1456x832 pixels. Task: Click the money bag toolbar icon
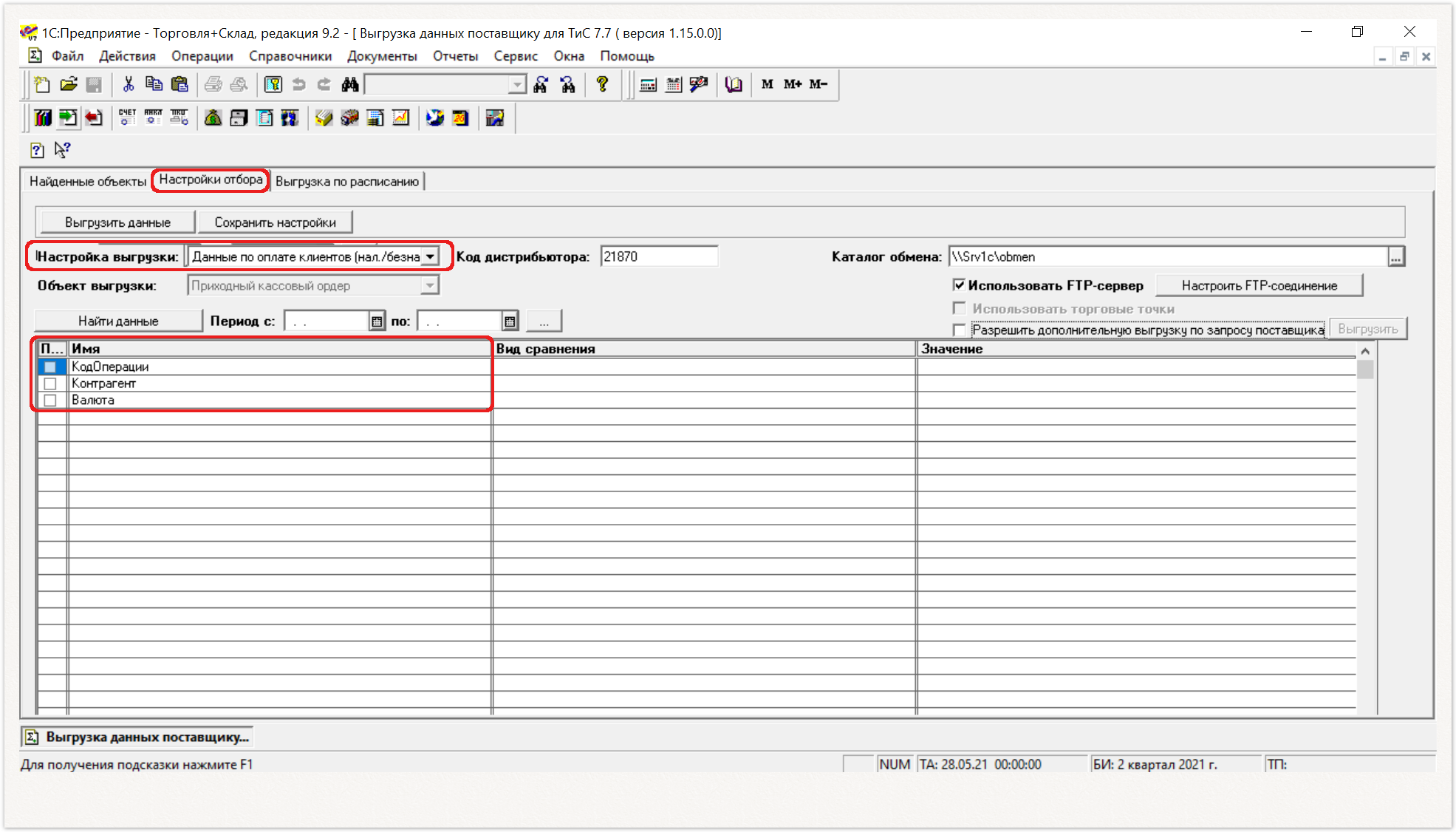213,117
